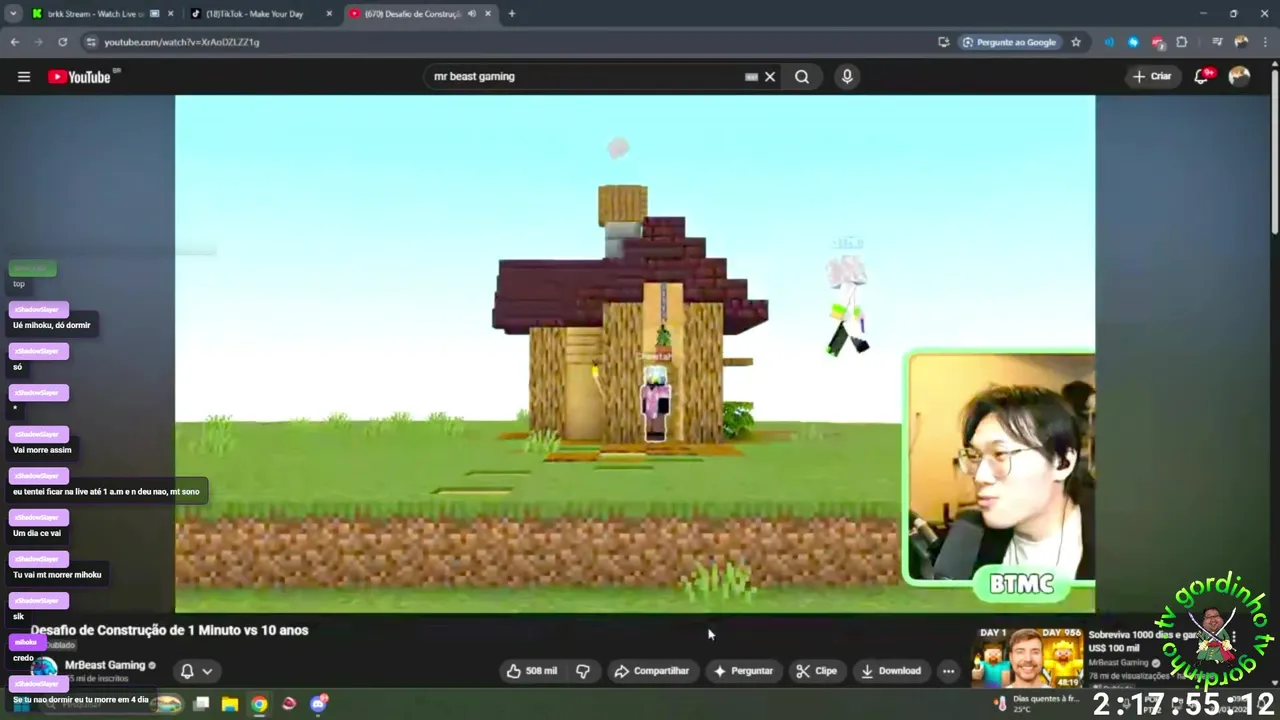Open the blue sound extension icon
1280x720 pixels.
pos(1109,42)
